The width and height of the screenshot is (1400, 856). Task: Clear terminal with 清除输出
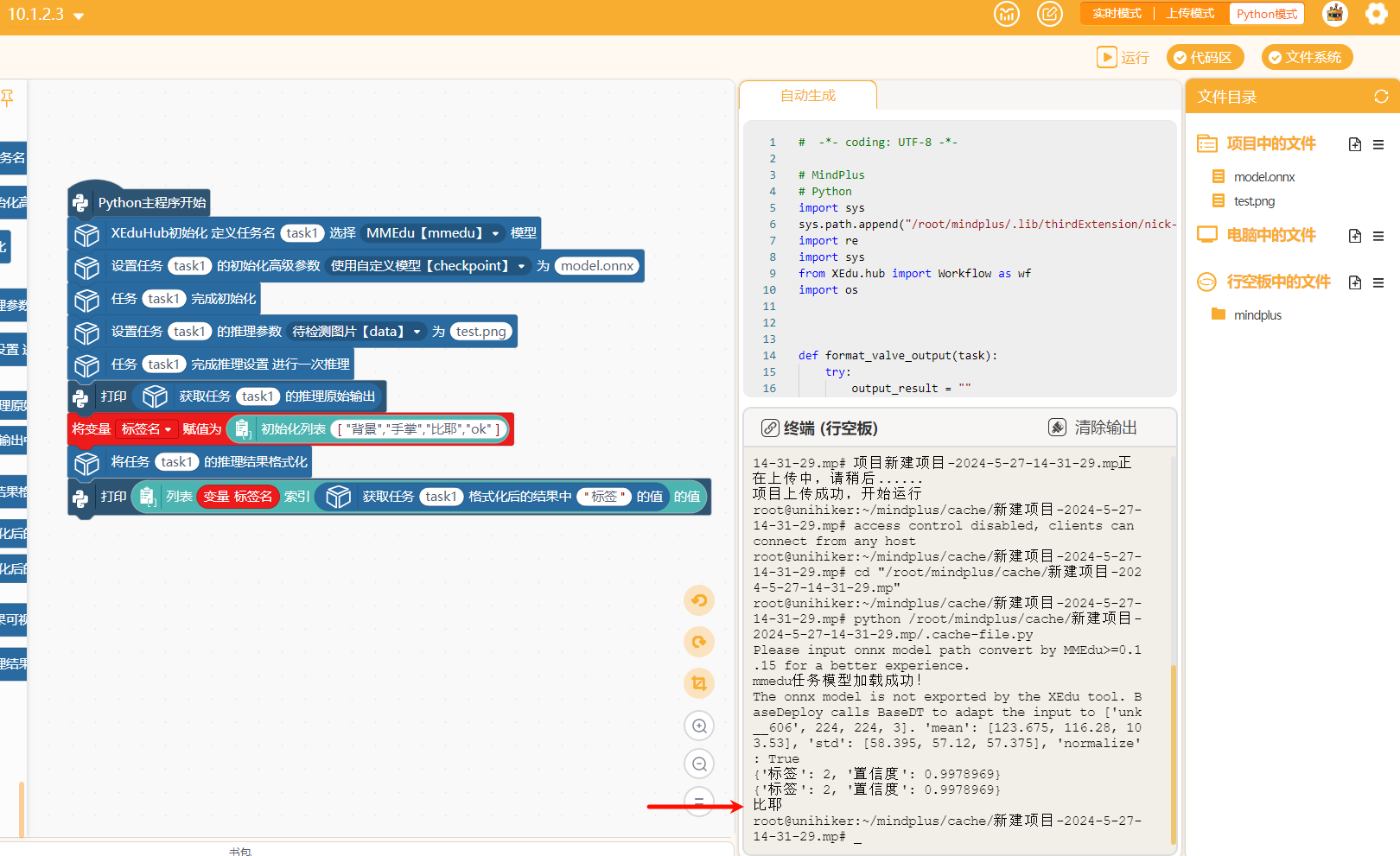pos(1093,428)
